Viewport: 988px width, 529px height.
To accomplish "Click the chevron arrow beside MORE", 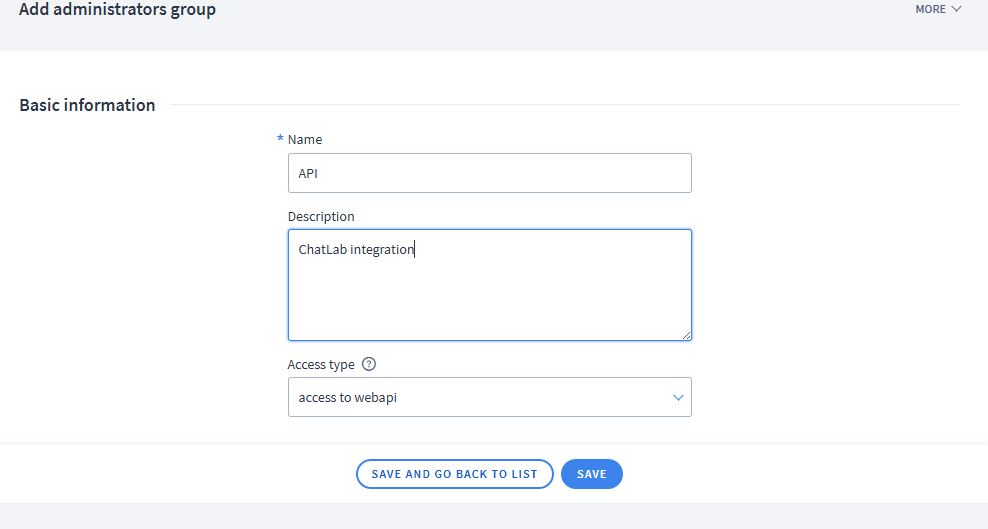I will tap(956, 9).
